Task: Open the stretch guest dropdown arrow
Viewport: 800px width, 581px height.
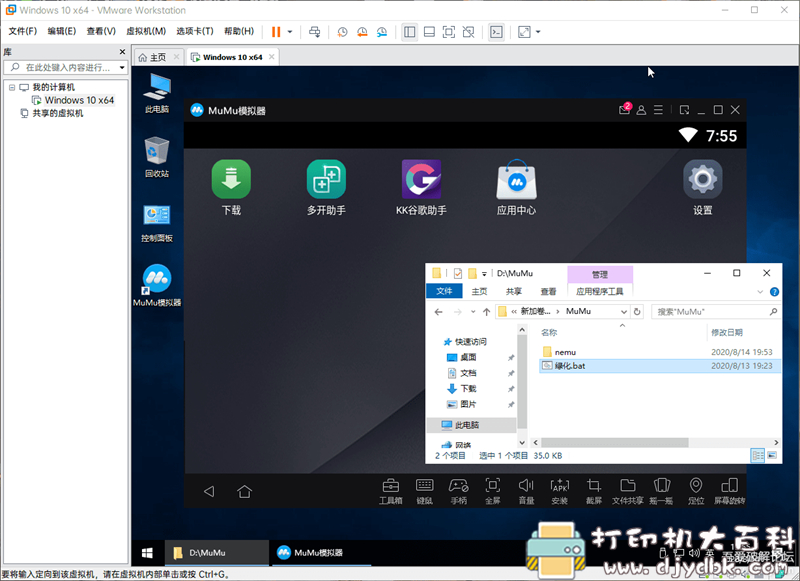Action: tap(538, 32)
